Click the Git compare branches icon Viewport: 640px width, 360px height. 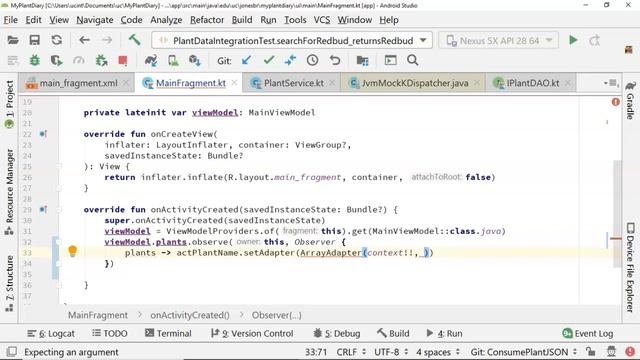(290, 60)
